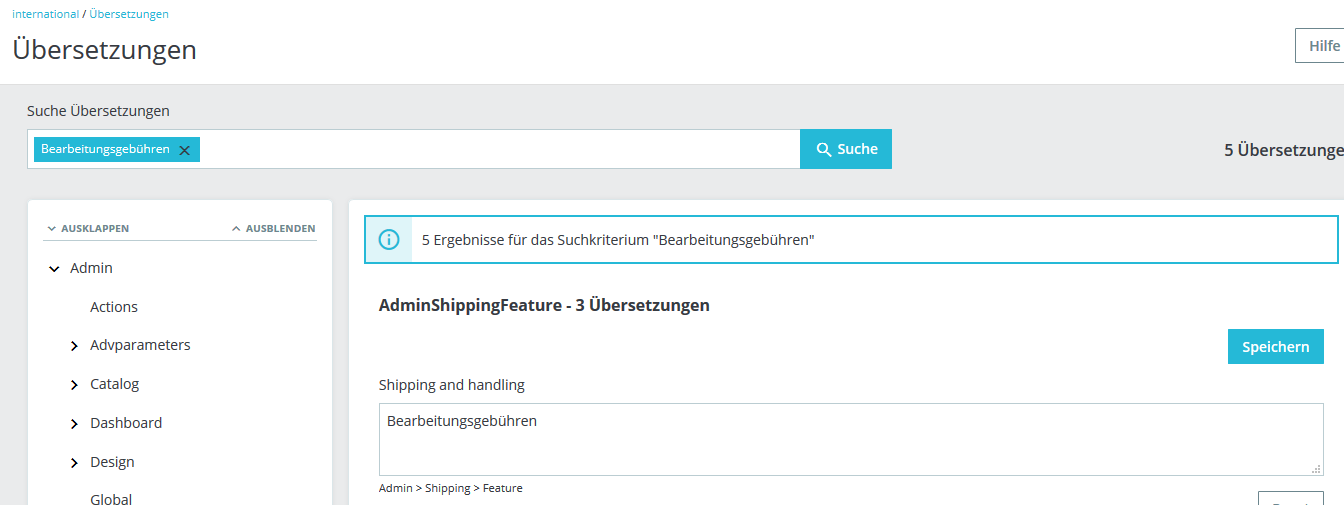
Task: Focus the translation search input field
Action: click(500, 149)
